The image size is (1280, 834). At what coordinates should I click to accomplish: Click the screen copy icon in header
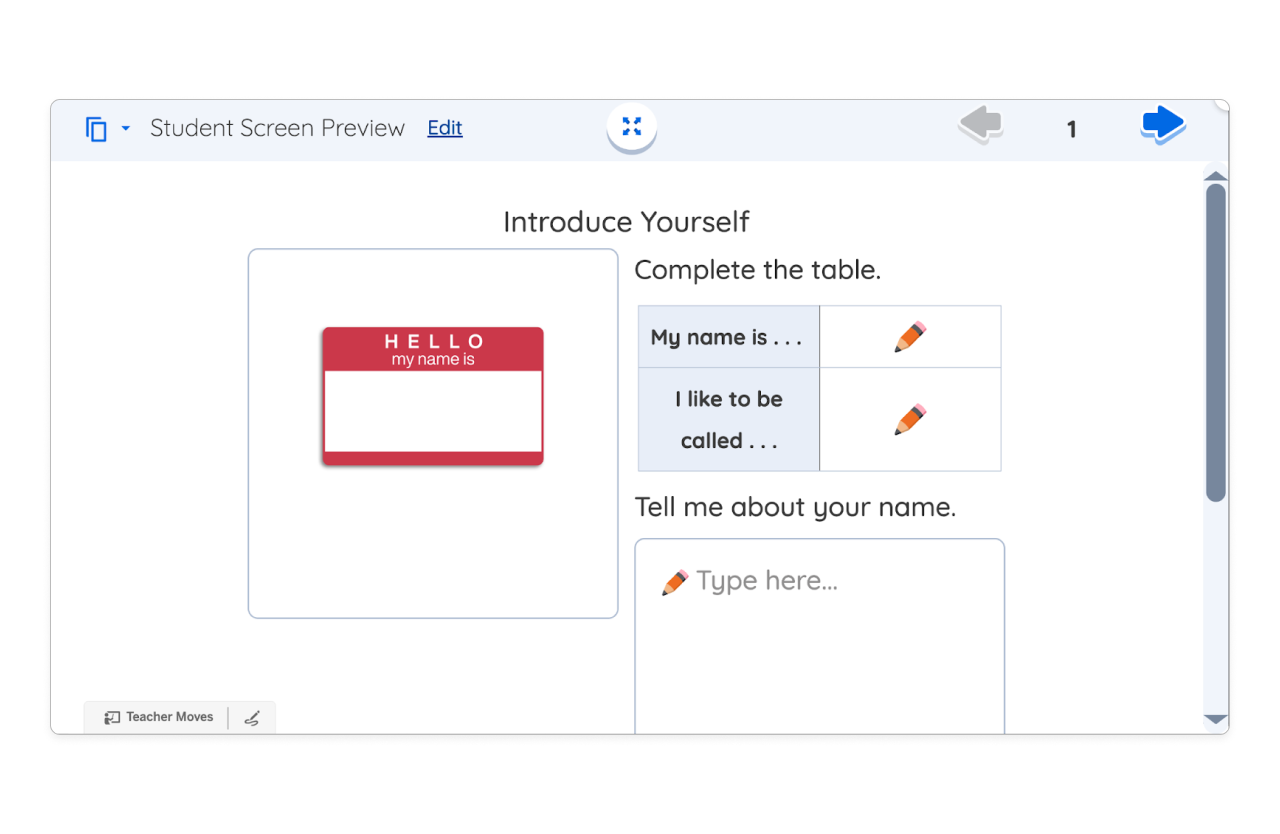click(x=96, y=129)
